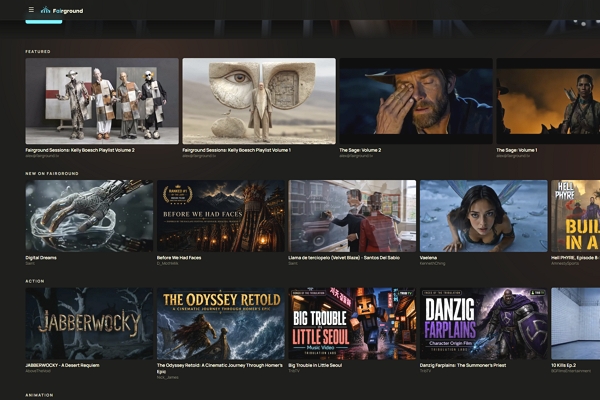Click the ACTION section heading
Screen dimensions: 600x400
(35, 281)
